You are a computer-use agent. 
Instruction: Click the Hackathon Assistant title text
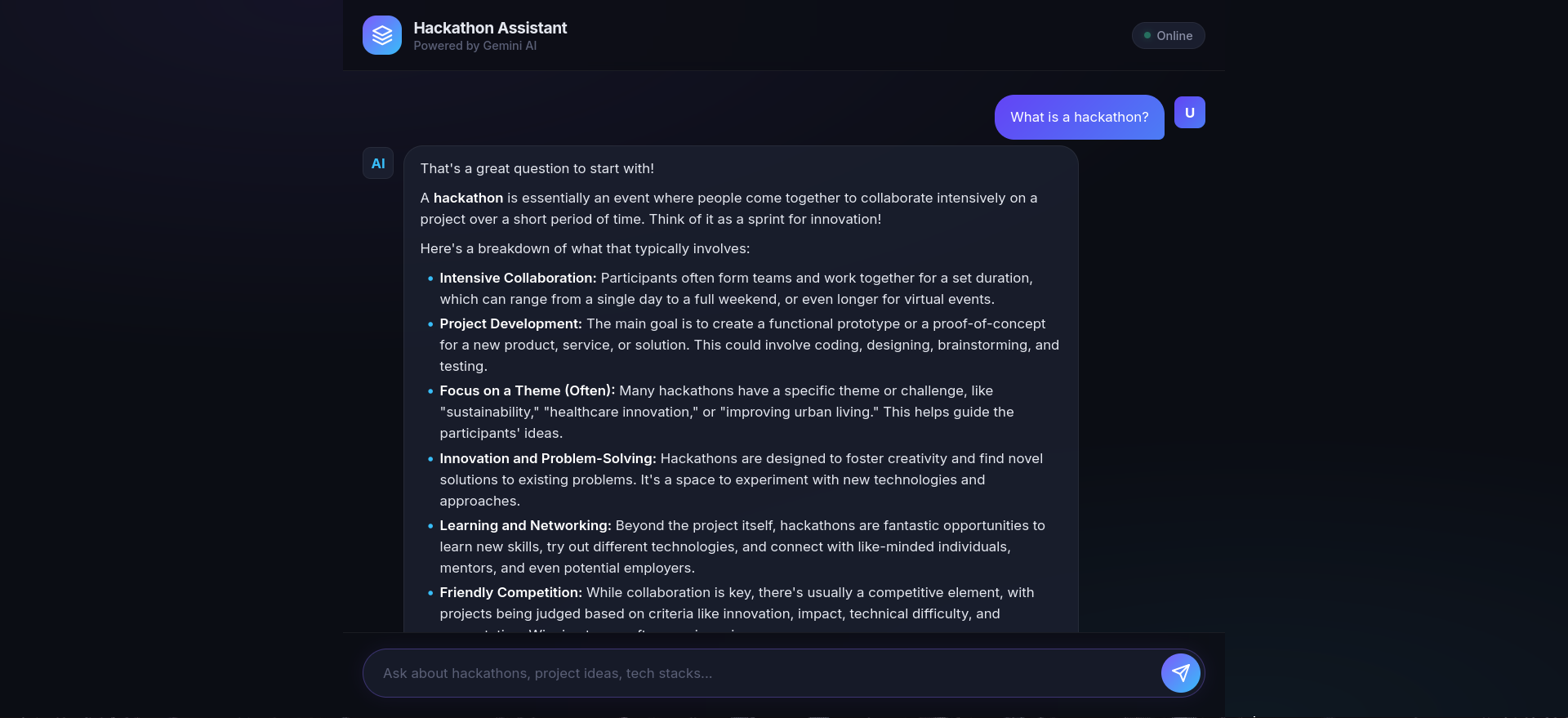[490, 28]
